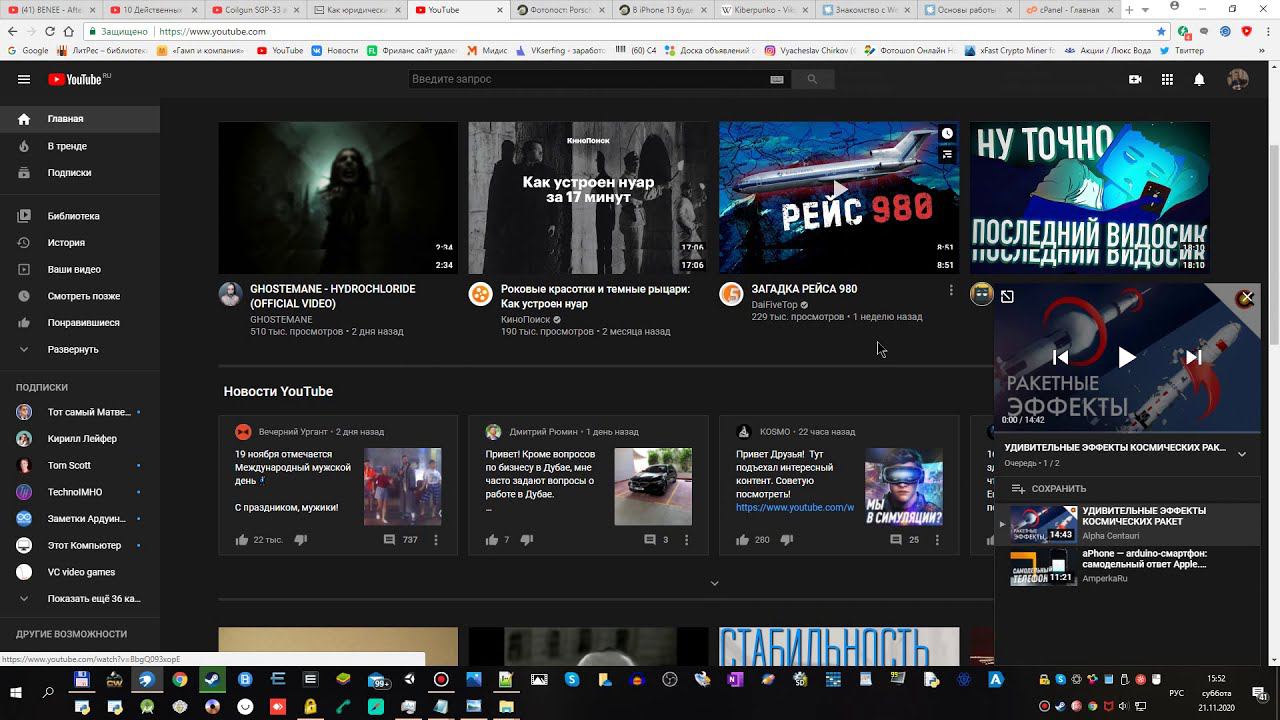The image size is (1280, 720).
Task: Open the YouTube apps grid
Action: [x=1167, y=79]
